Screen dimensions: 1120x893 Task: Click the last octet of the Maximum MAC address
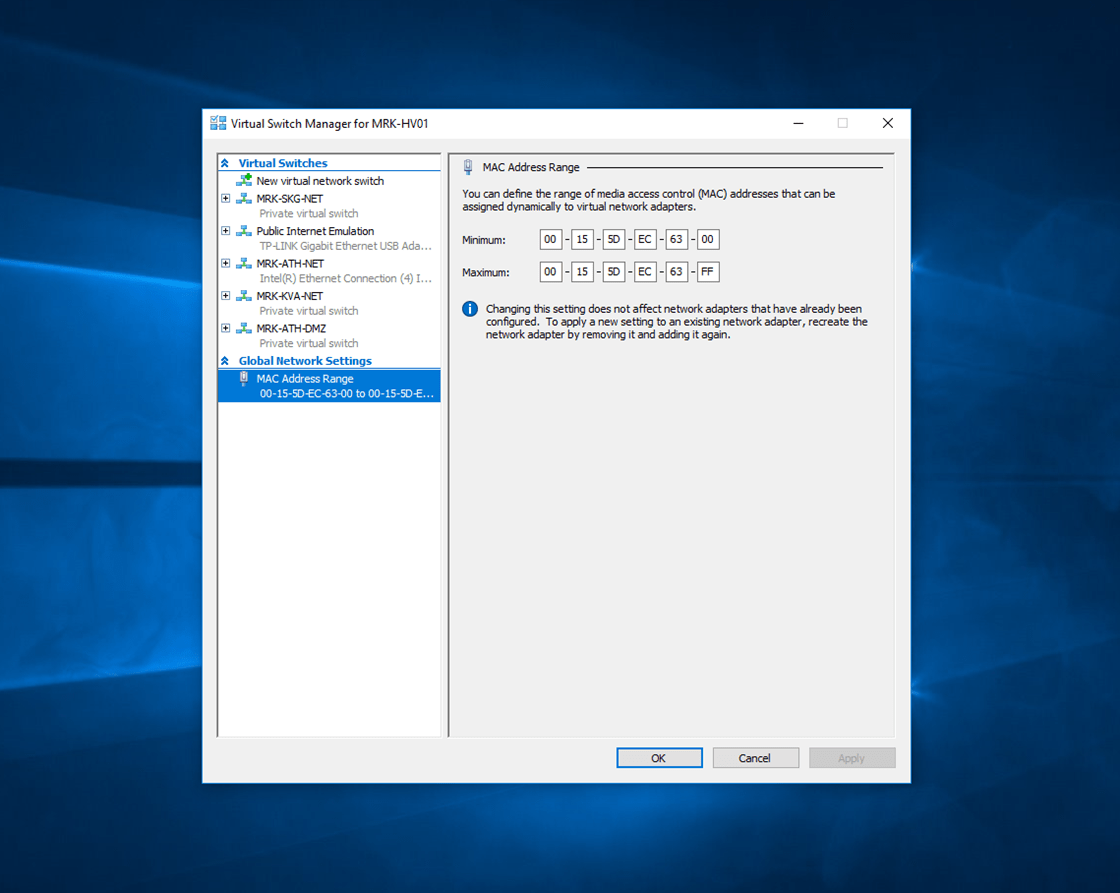[707, 271]
